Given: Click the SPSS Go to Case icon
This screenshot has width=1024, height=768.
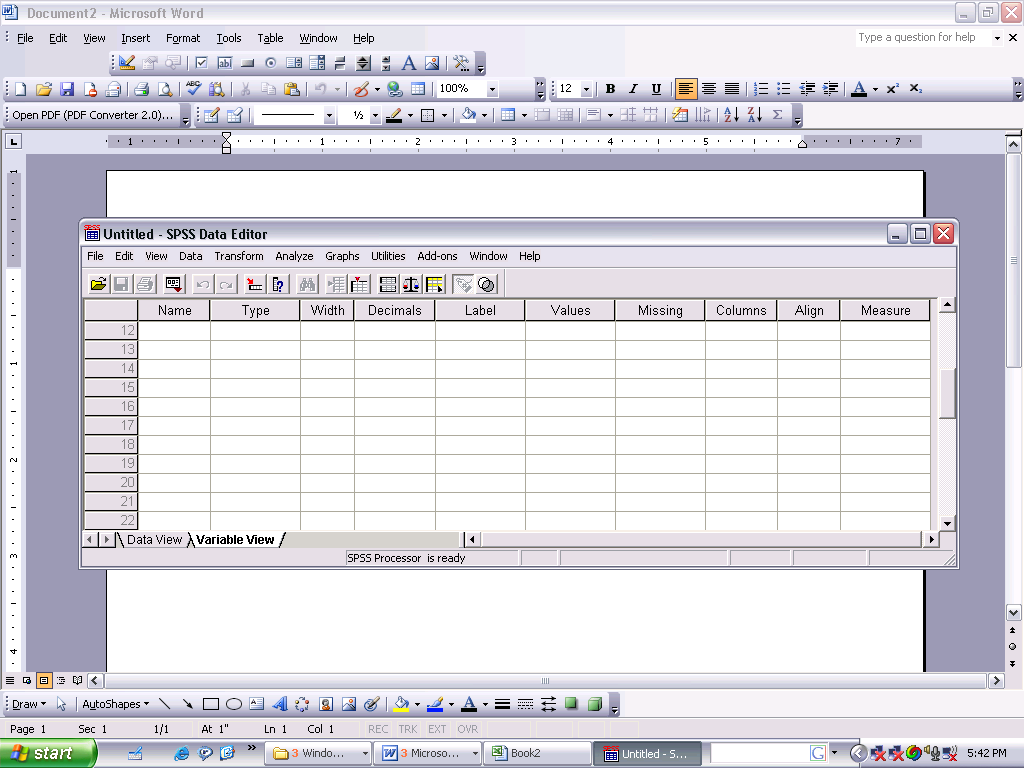Looking at the screenshot, I should coord(255,284).
